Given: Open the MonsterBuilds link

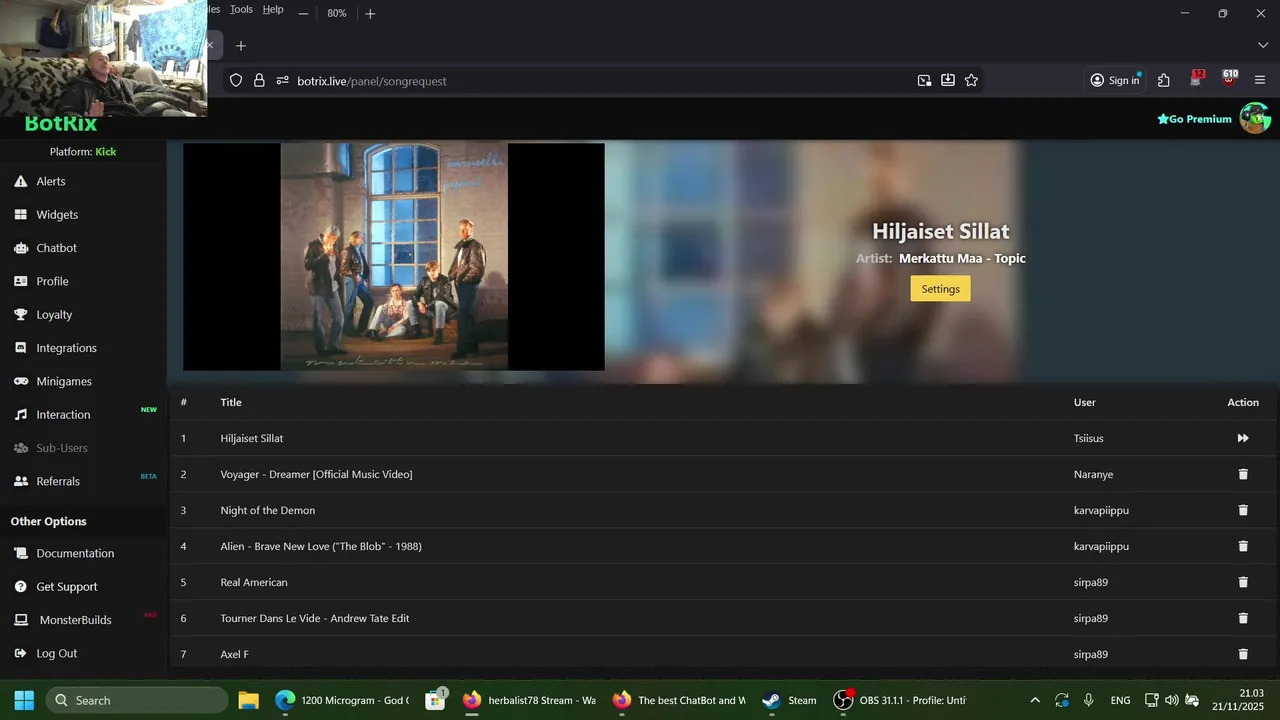Looking at the screenshot, I should click(x=75, y=620).
